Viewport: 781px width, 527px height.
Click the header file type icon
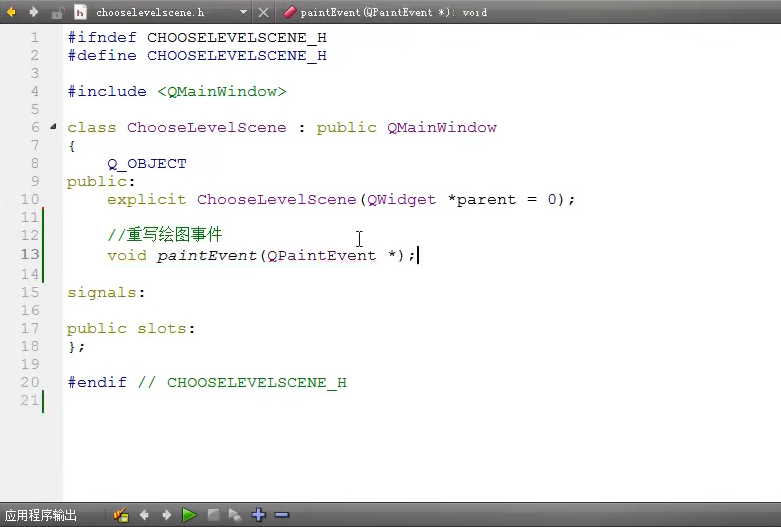(80, 12)
